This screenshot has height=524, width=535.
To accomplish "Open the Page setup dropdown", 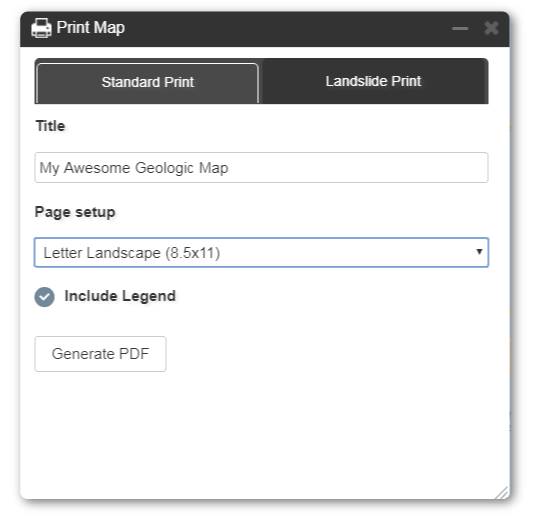I will 261,252.
